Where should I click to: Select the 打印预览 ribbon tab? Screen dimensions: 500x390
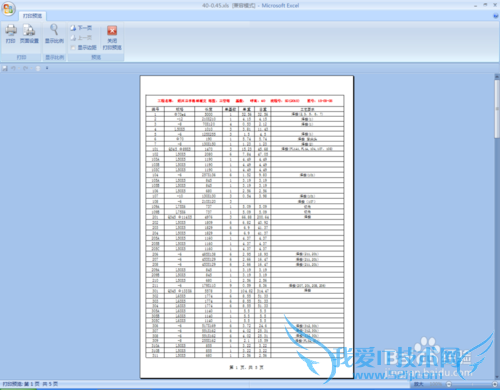[32, 16]
